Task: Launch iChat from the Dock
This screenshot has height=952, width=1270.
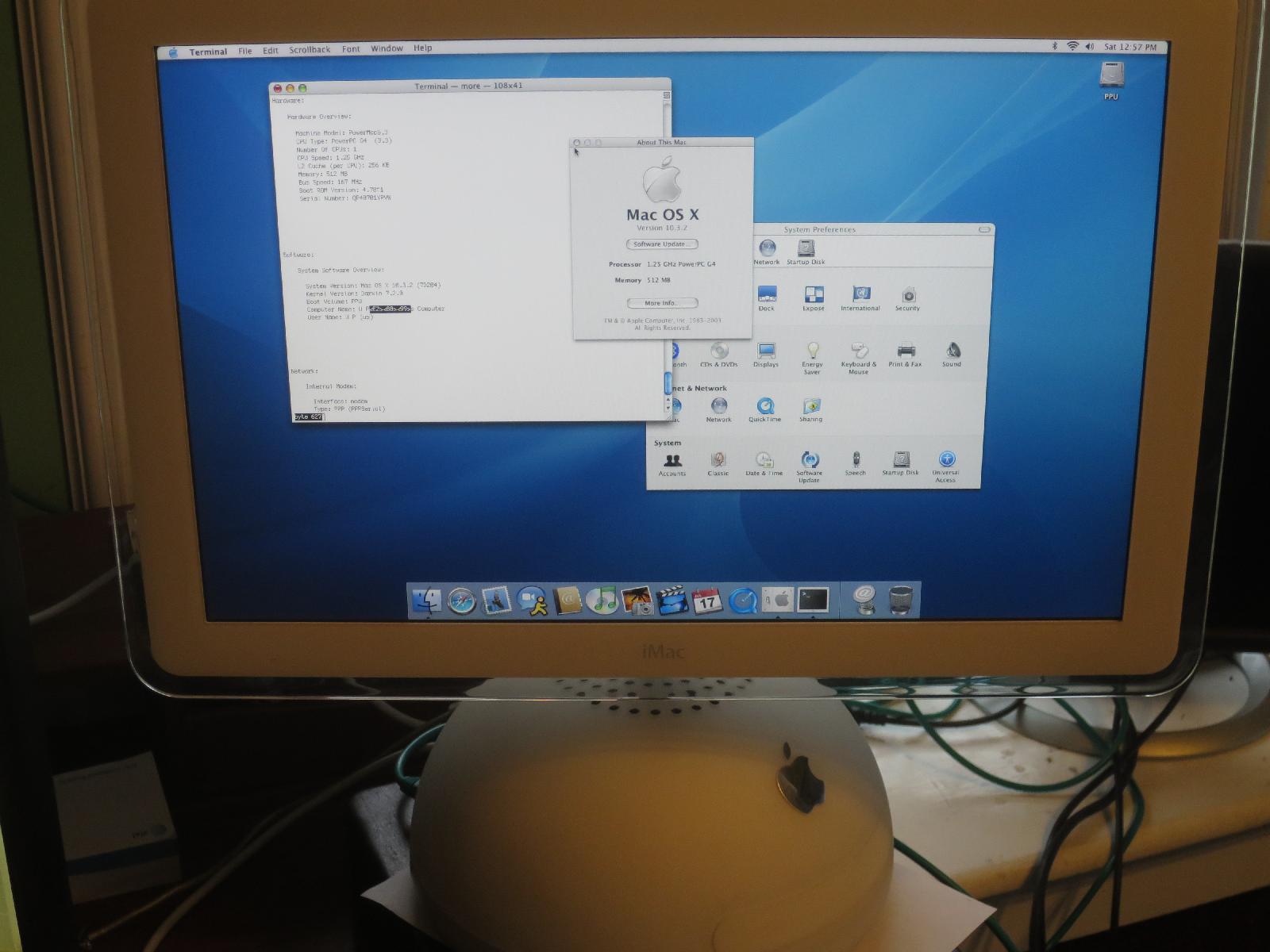Action: 532,601
